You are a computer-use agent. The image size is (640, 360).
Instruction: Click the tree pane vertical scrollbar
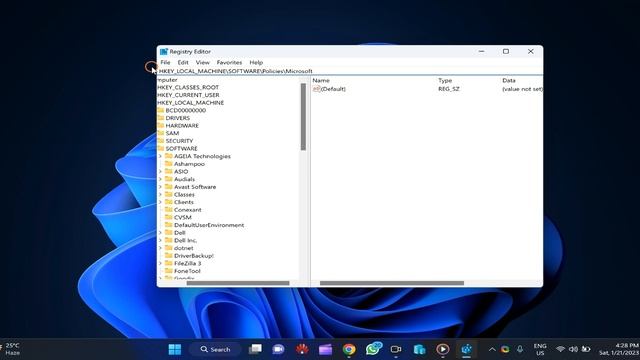[303, 117]
